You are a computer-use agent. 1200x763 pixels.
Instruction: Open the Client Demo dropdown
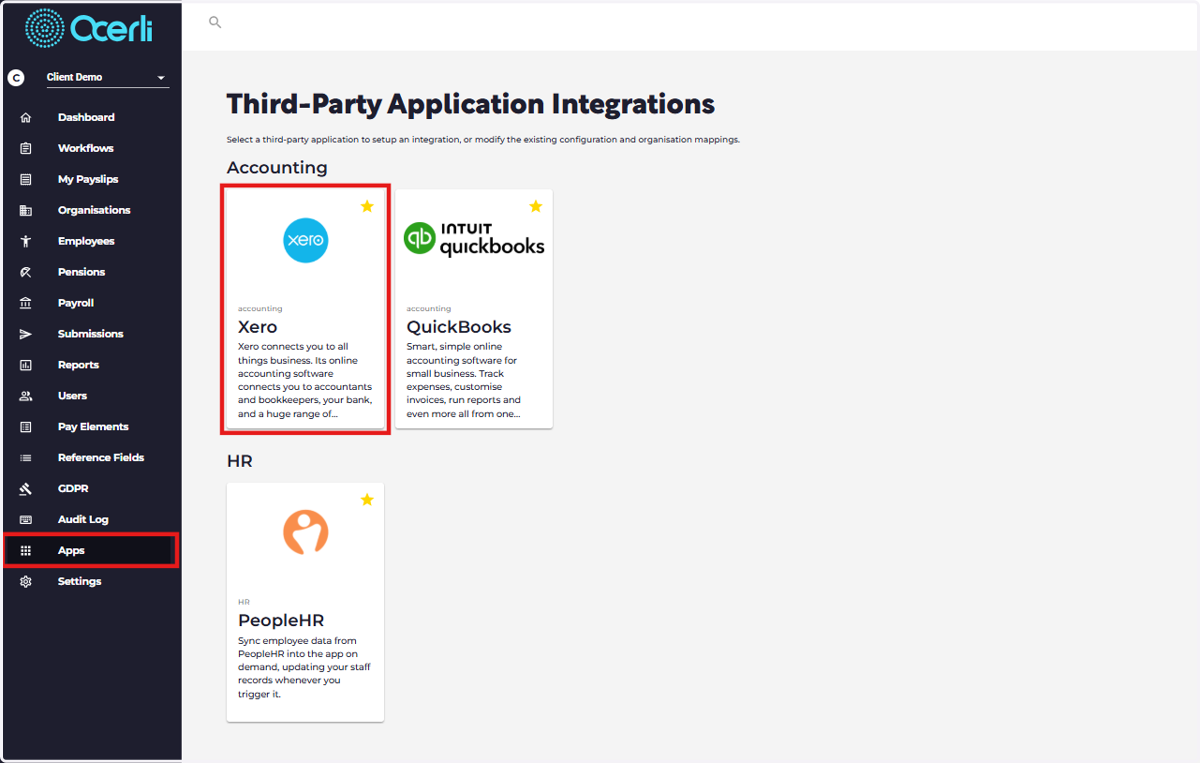[108, 77]
